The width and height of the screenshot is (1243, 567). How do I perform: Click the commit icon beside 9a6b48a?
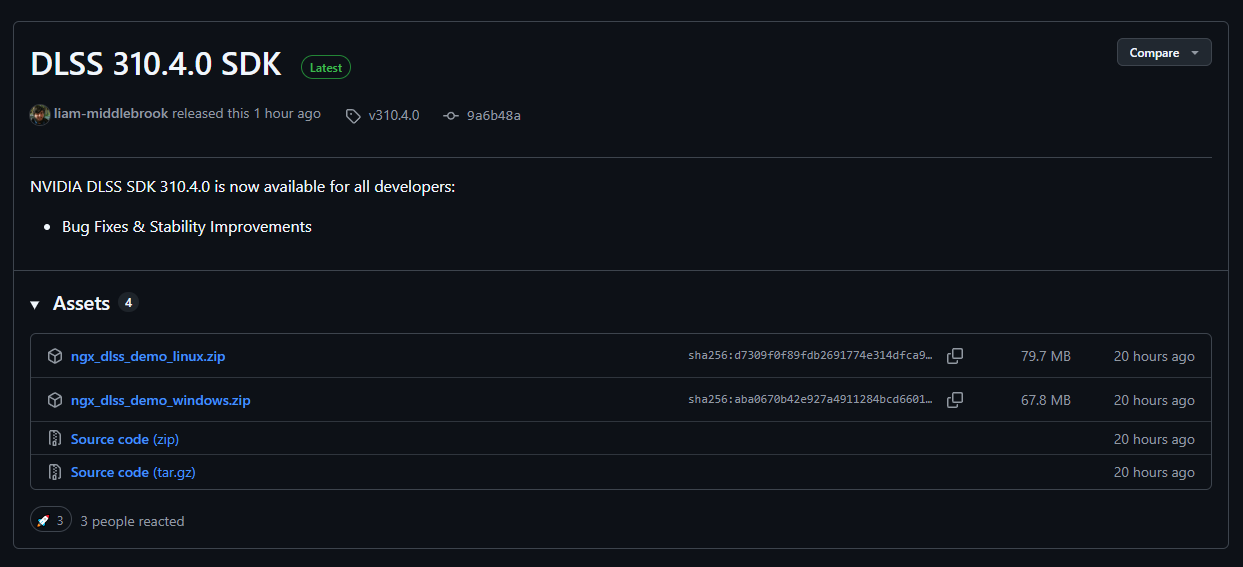[x=451, y=116]
